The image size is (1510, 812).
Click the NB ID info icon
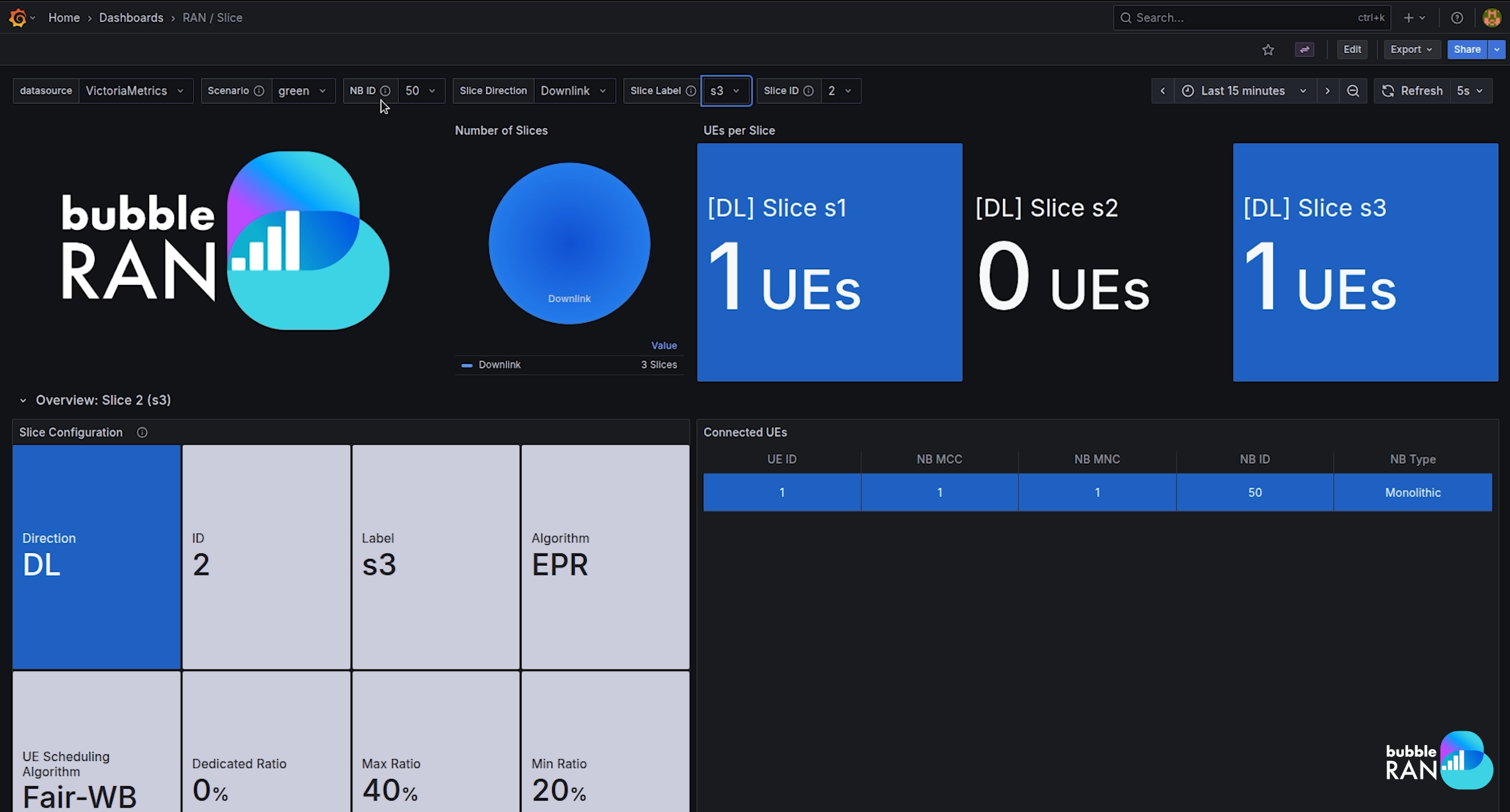tap(385, 91)
